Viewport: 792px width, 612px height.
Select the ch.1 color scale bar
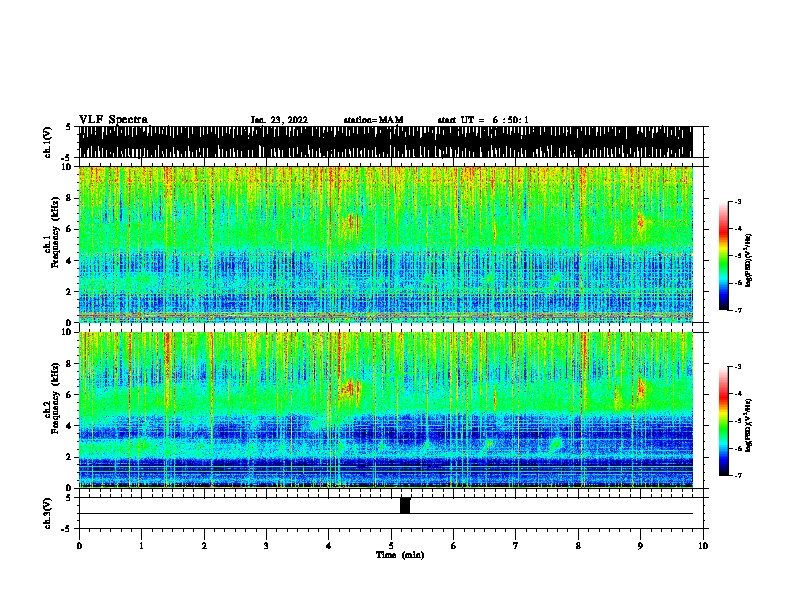tap(724, 256)
